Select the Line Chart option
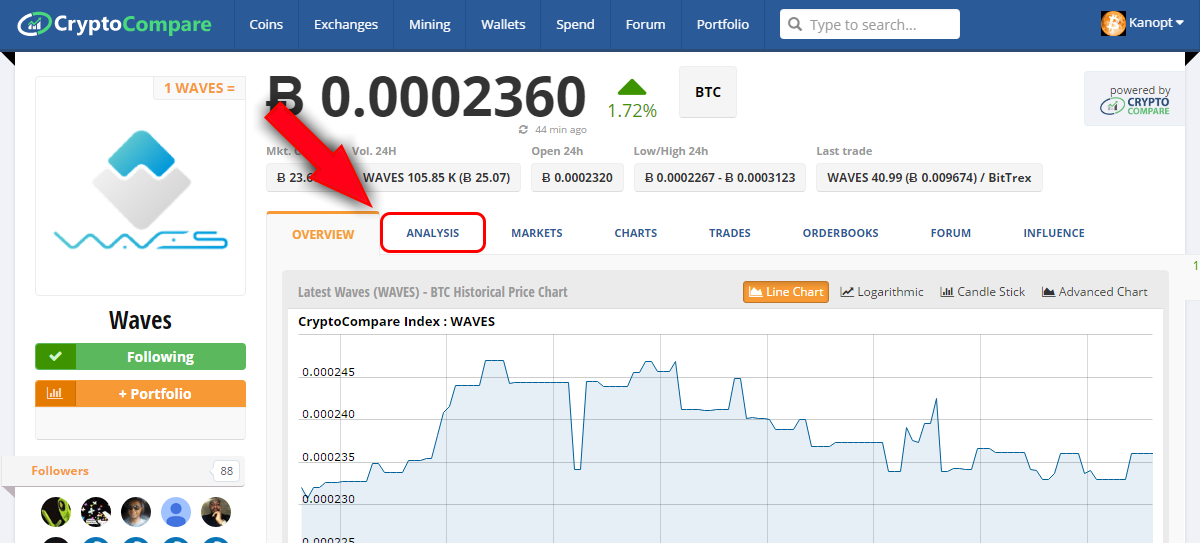 coord(785,292)
